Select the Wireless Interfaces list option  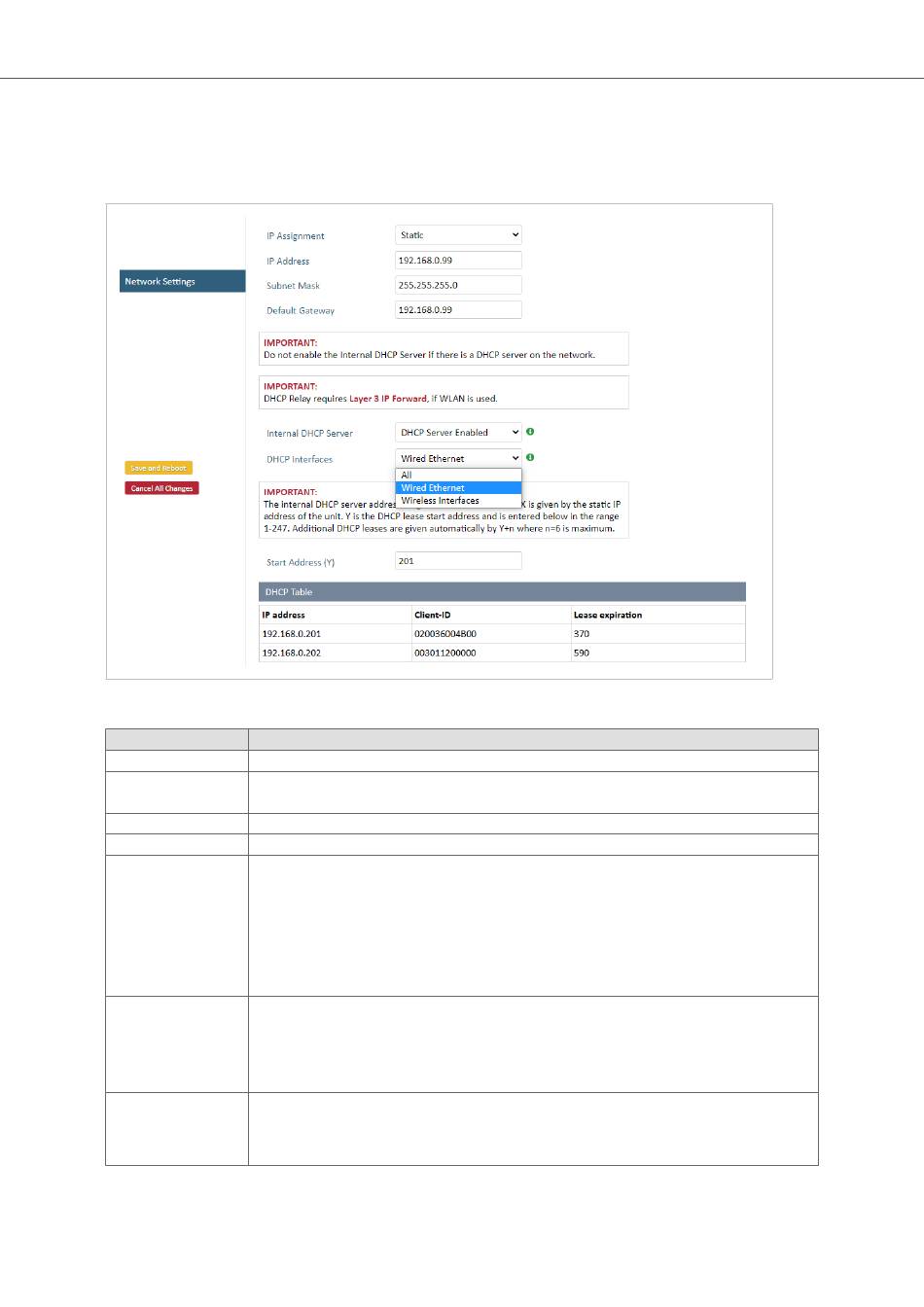pyautogui.click(x=458, y=501)
